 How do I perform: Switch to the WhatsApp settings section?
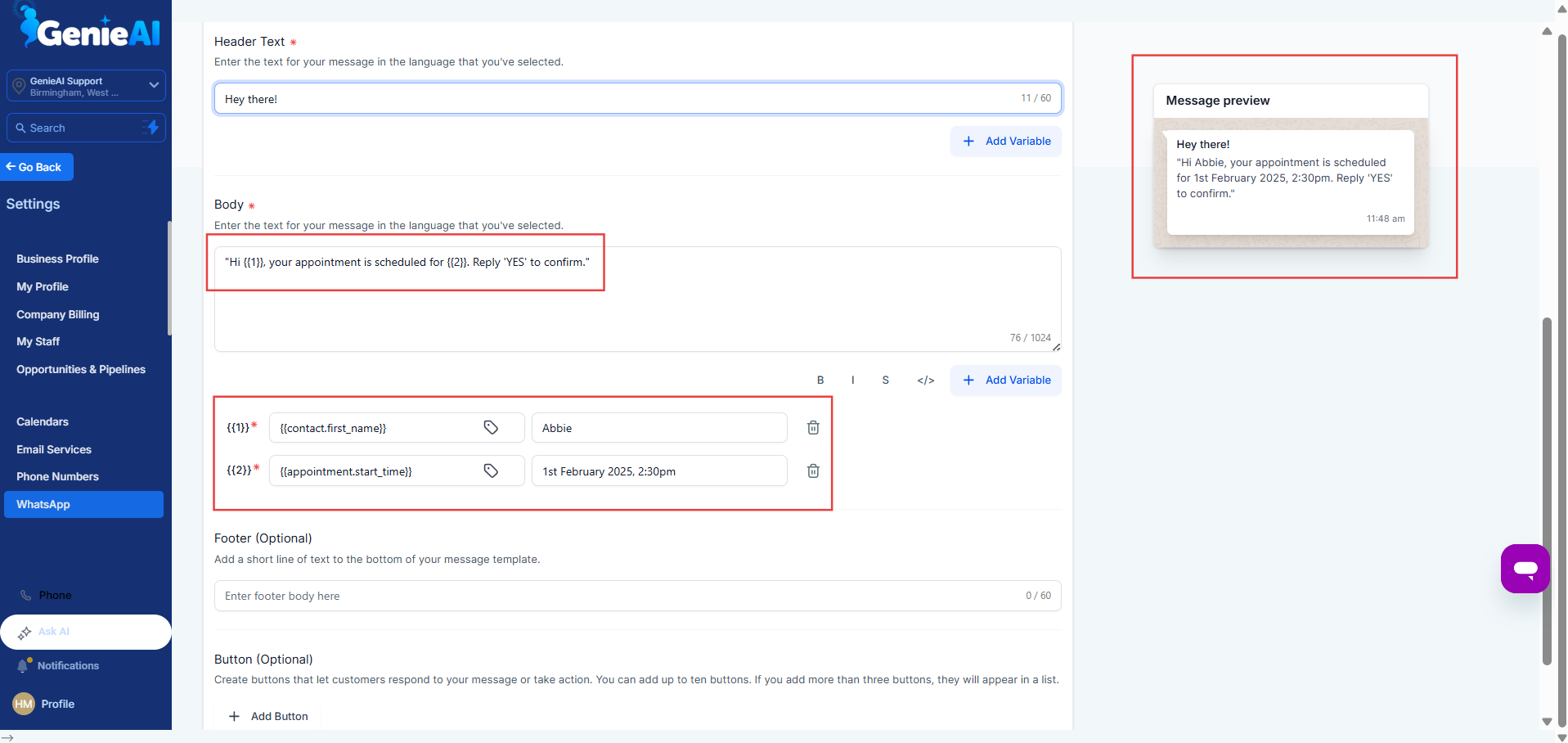coord(43,504)
